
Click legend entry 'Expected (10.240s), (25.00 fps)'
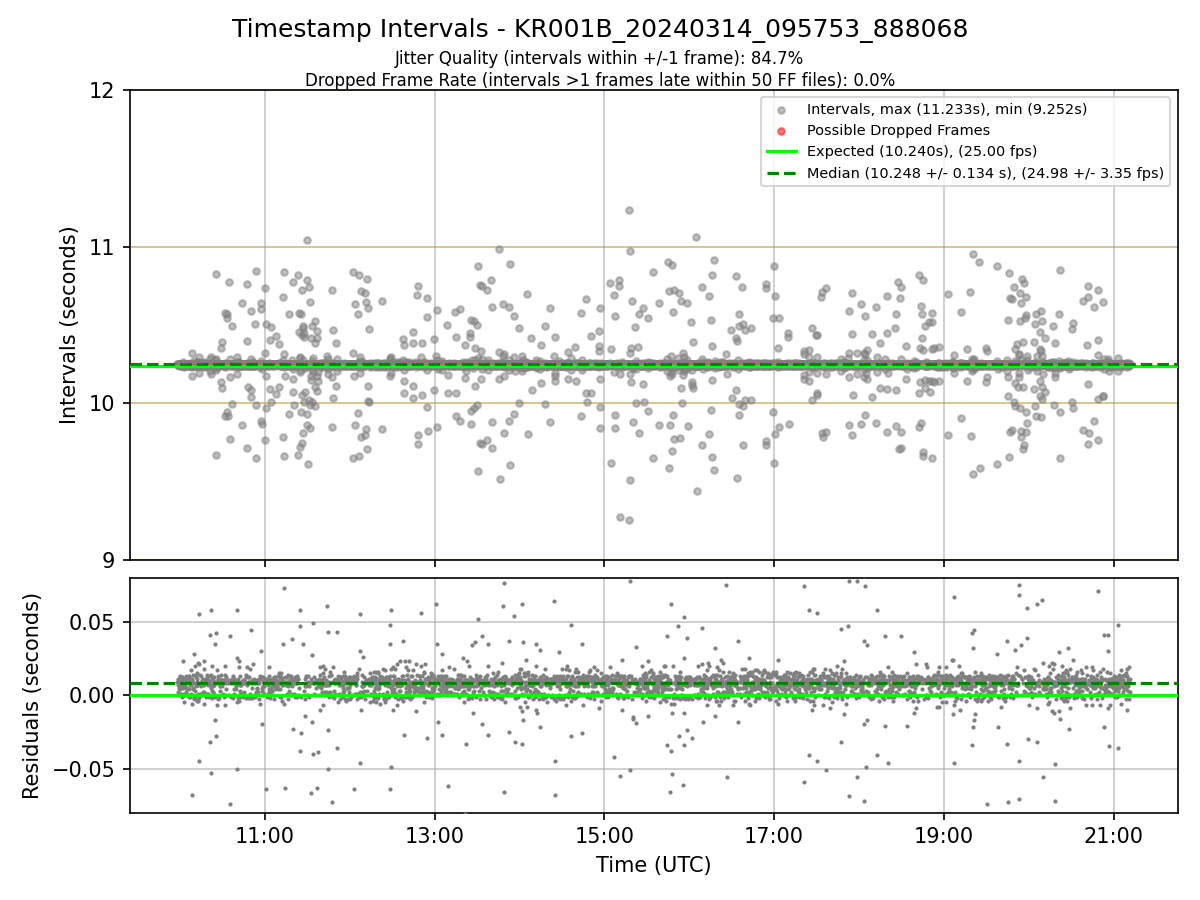(922, 151)
